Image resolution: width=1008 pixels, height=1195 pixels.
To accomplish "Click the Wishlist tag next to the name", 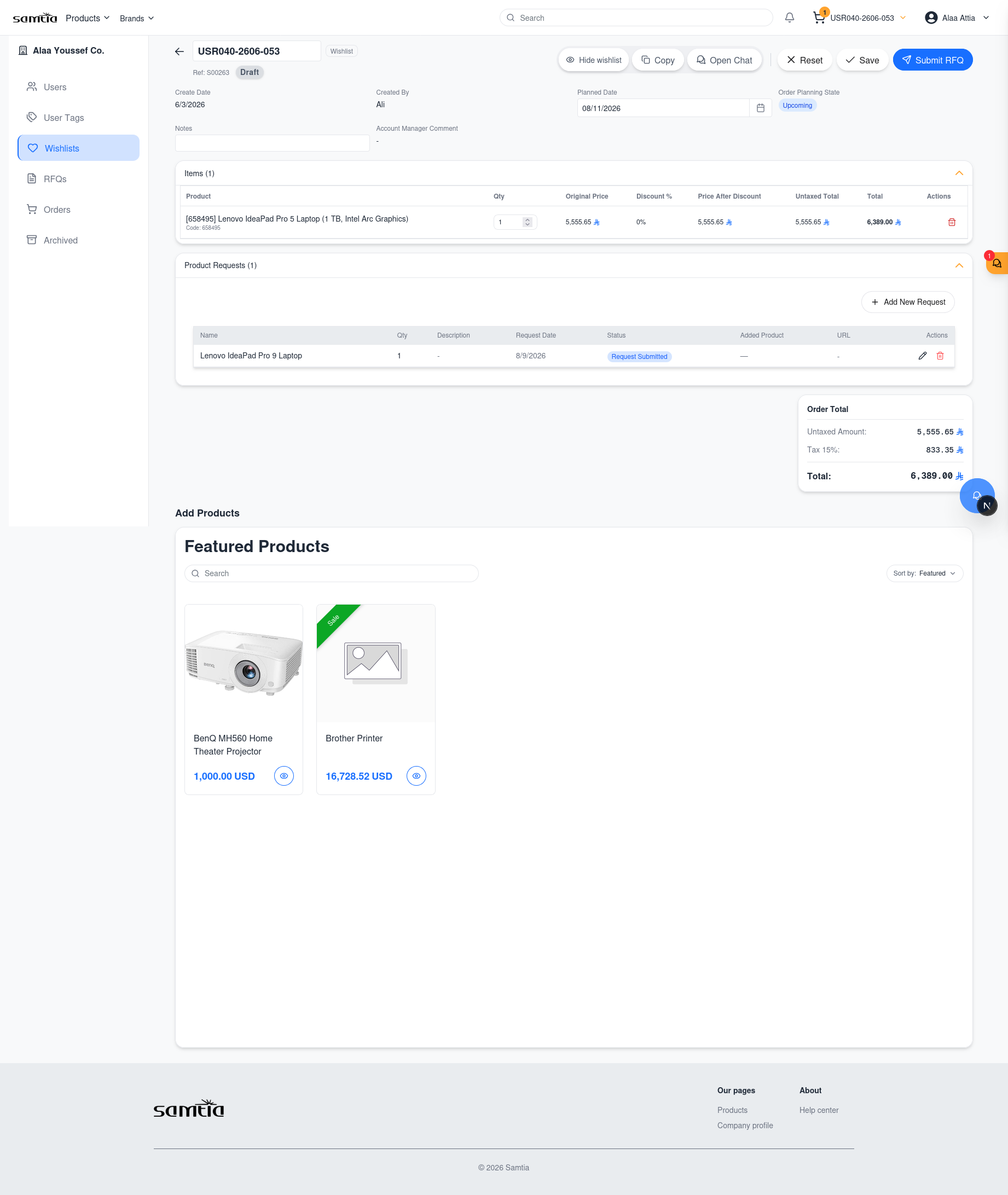I will coord(341,51).
